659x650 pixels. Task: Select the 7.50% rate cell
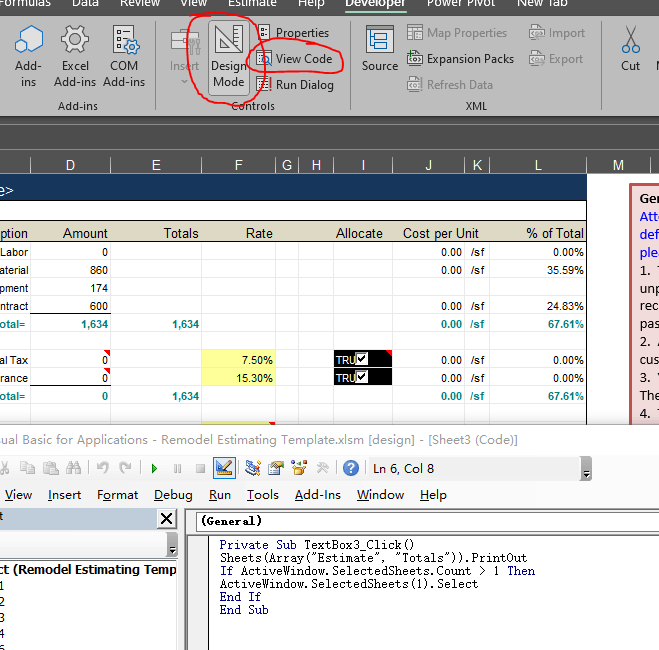click(x=238, y=360)
